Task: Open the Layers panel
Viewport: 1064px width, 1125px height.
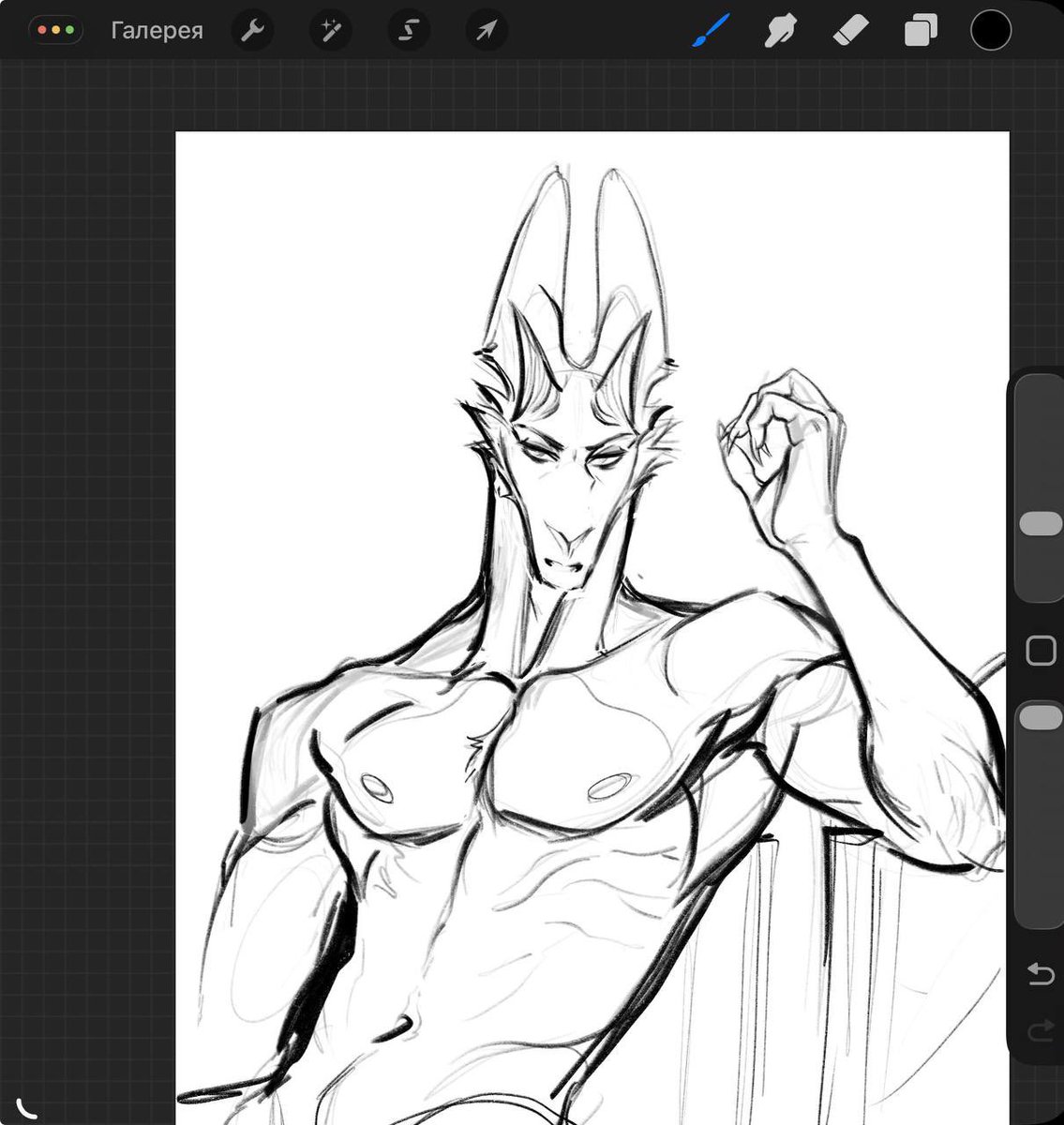Action: (x=921, y=31)
